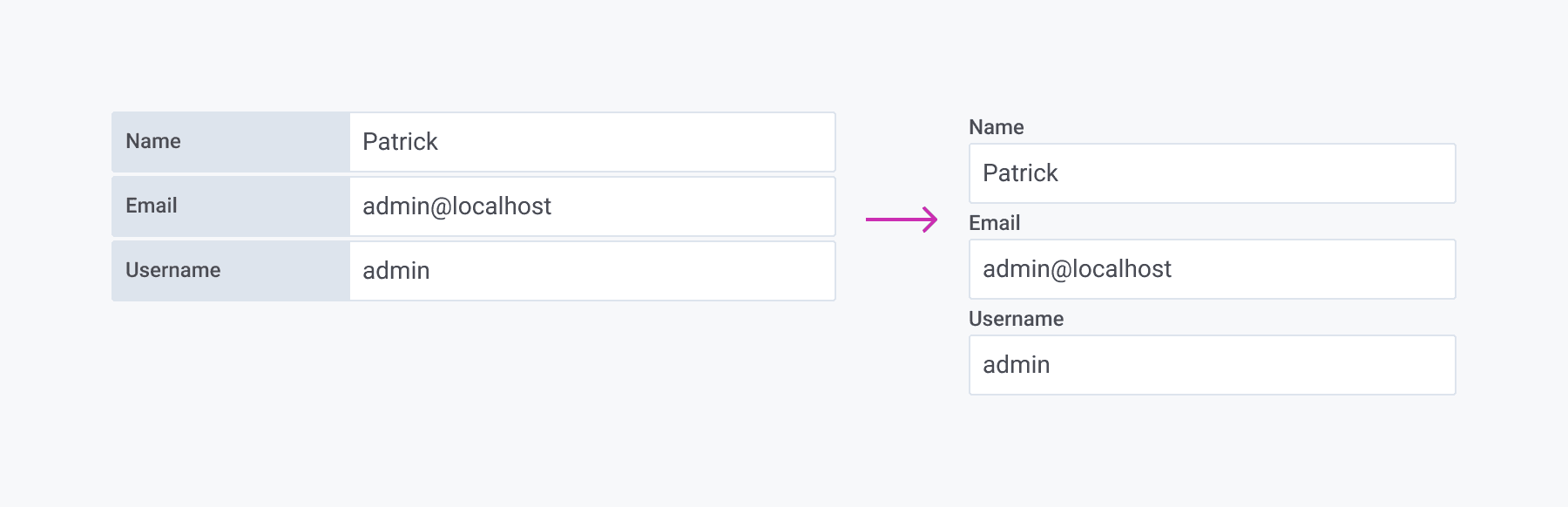Click the arrowhead pointing to the stacked form
Image resolution: width=1568 pixels, height=507 pixels.
click(x=932, y=220)
